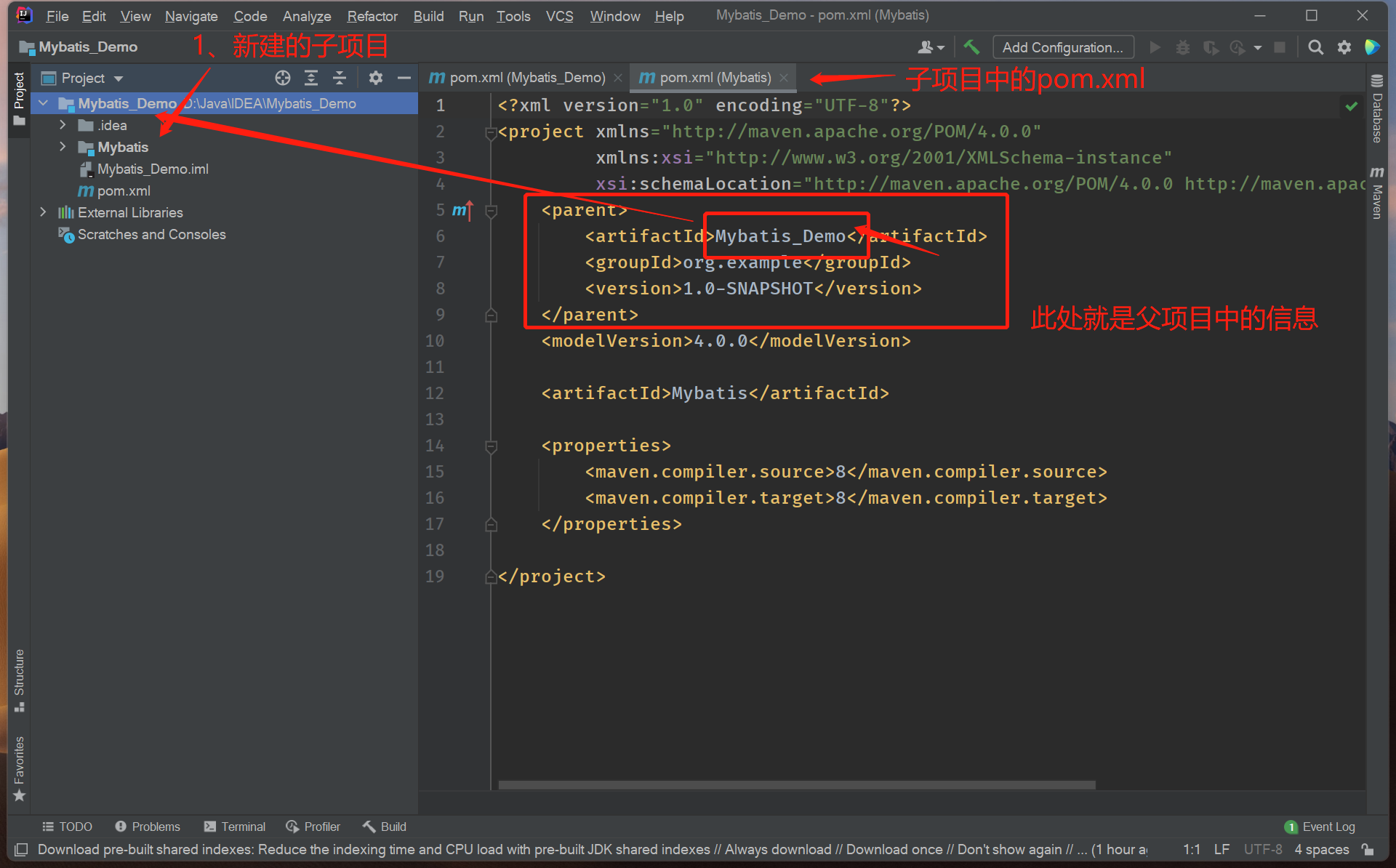Click the Build project hammer icon
1396x868 pixels.
(x=971, y=47)
